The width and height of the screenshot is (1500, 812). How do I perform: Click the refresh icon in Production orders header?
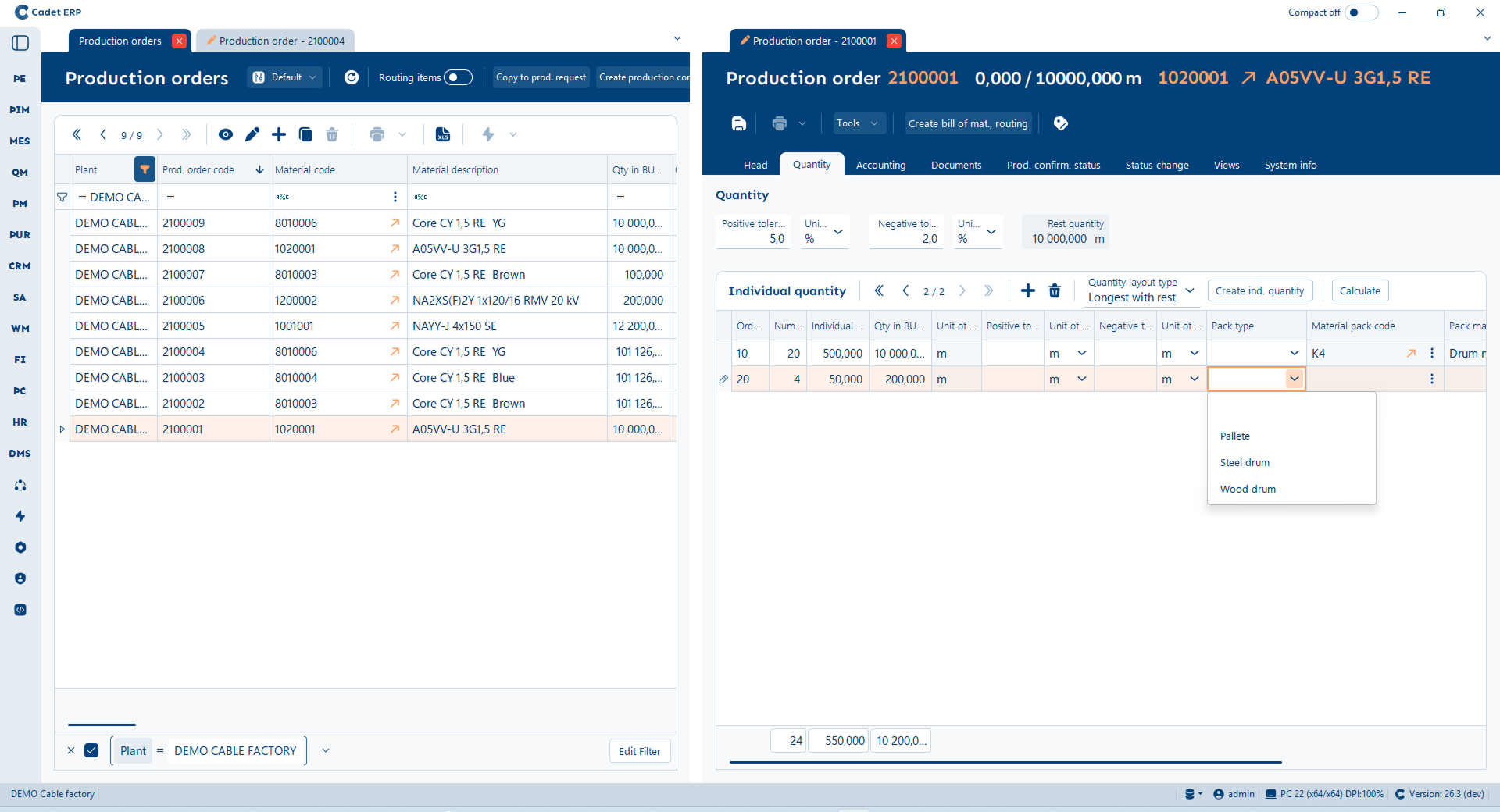[x=352, y=77]
